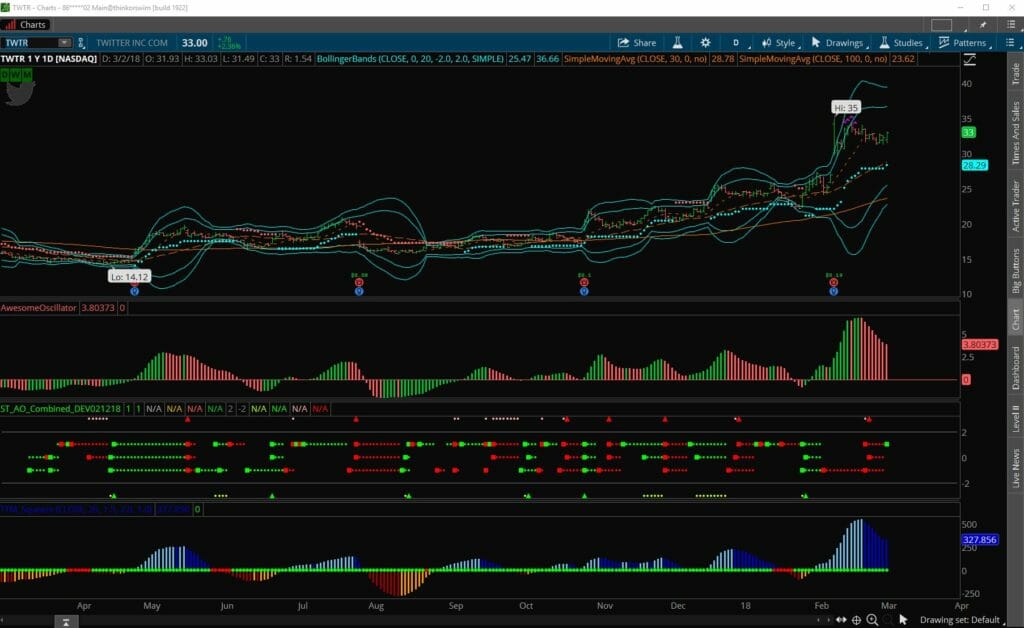Screen dimensions: 1024x628
Task: Click the TWITTER INC COM company name
Action: click(x=132, y=43)
